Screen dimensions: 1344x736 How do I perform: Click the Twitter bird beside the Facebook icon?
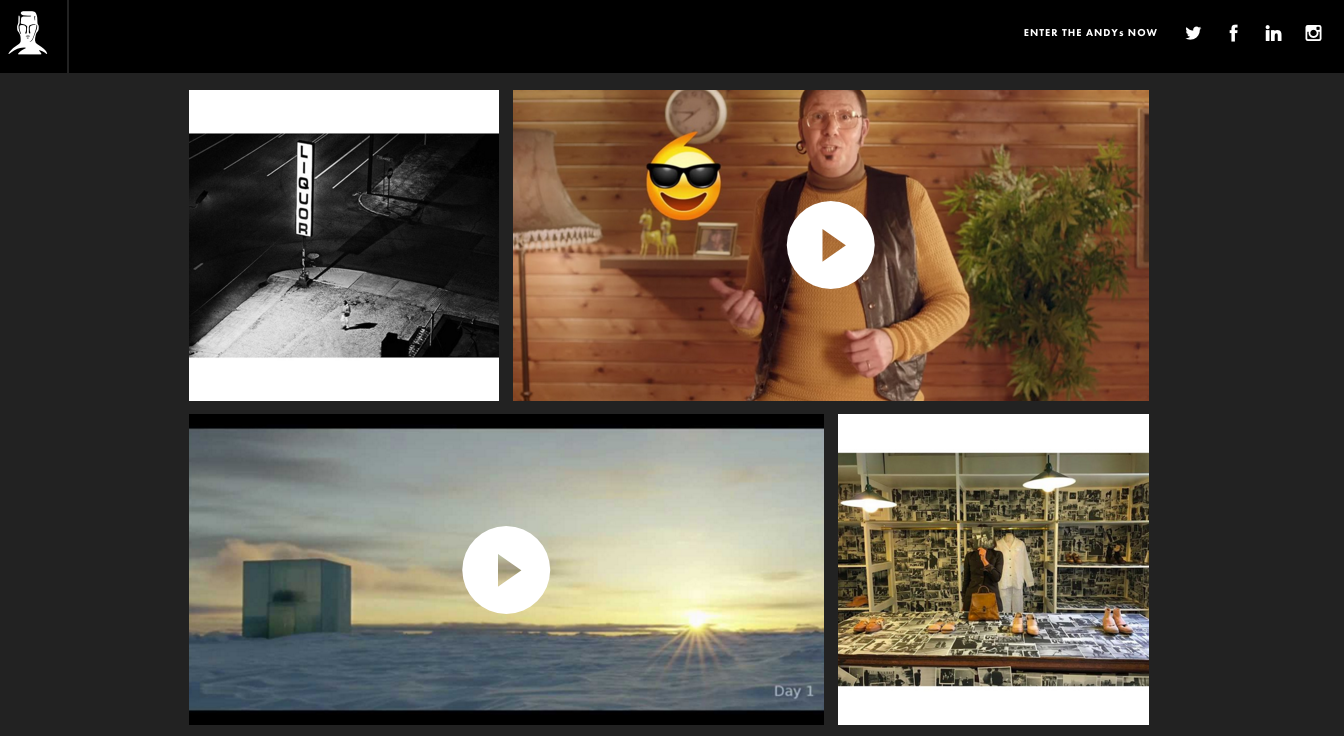click(x=1193, y=32)
